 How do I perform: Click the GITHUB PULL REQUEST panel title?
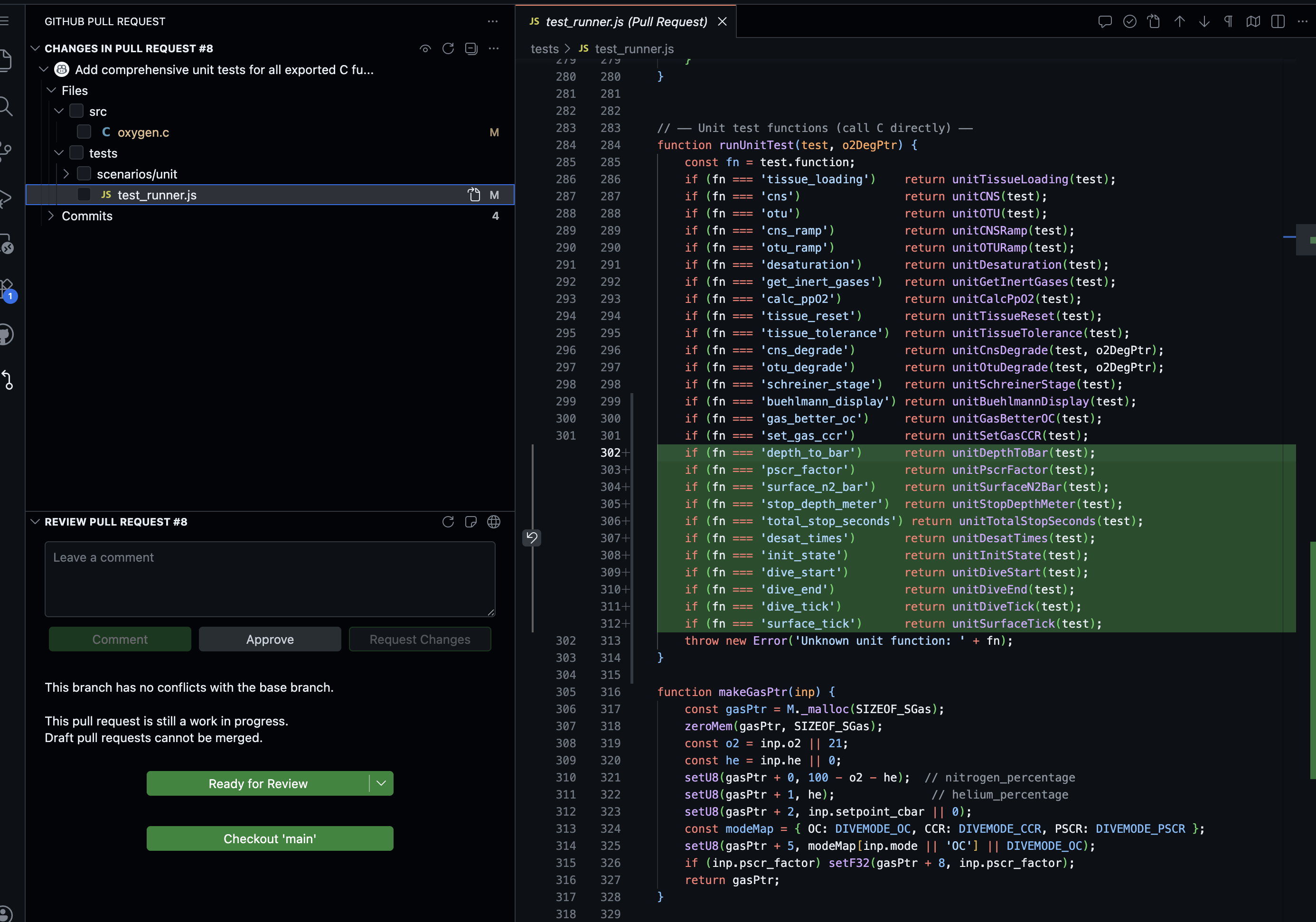click(x=105, y=22)
